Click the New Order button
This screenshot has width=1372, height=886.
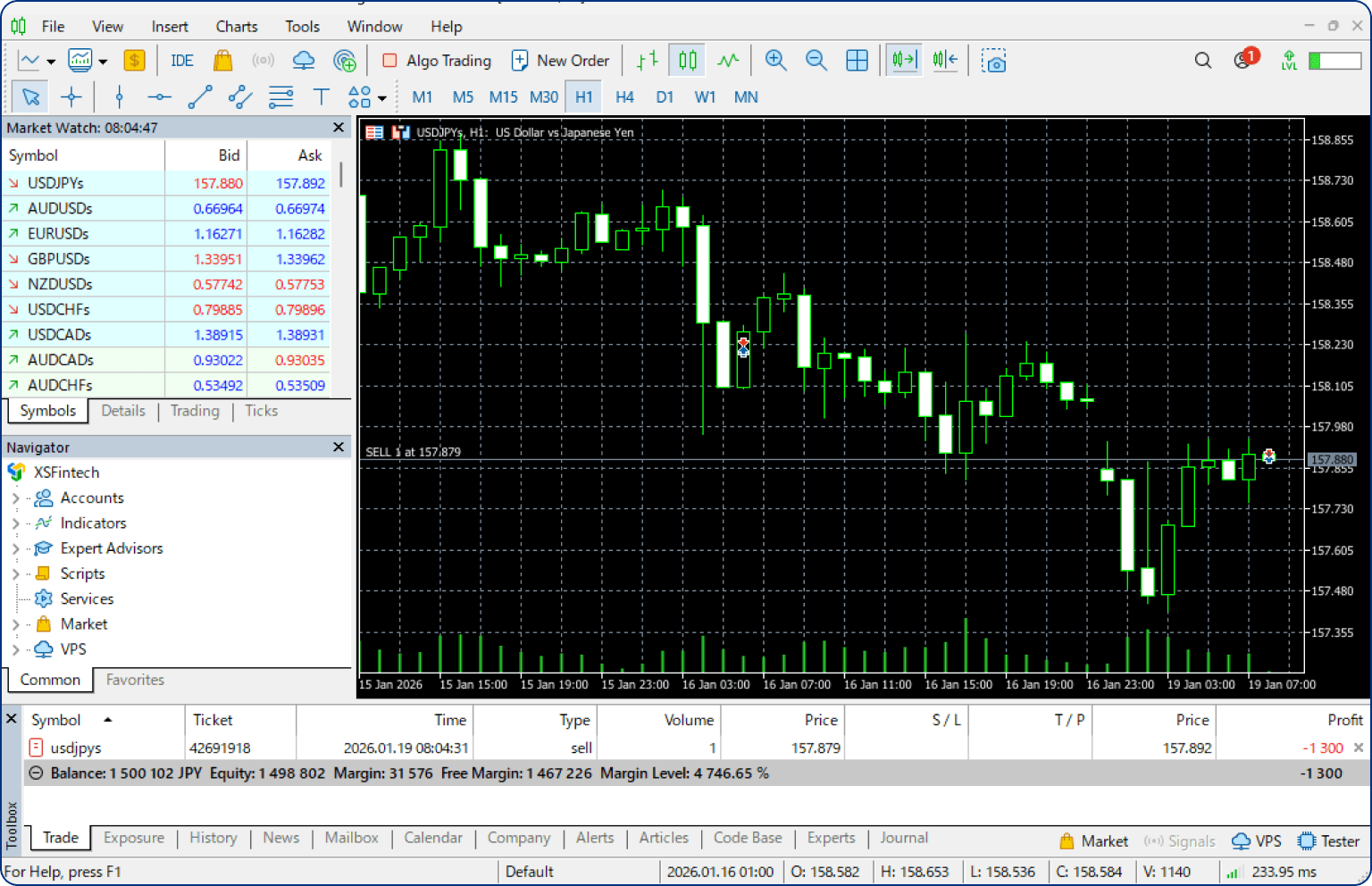(x=560, y=61)
